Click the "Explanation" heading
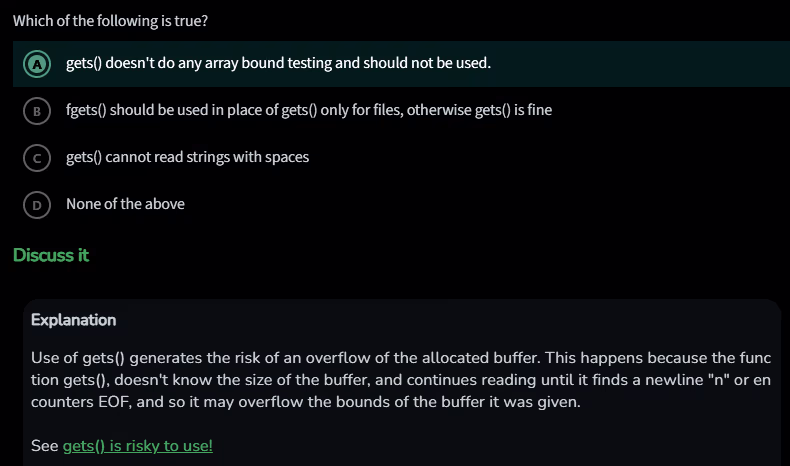 pyautogui.click(x=73, y=320)
